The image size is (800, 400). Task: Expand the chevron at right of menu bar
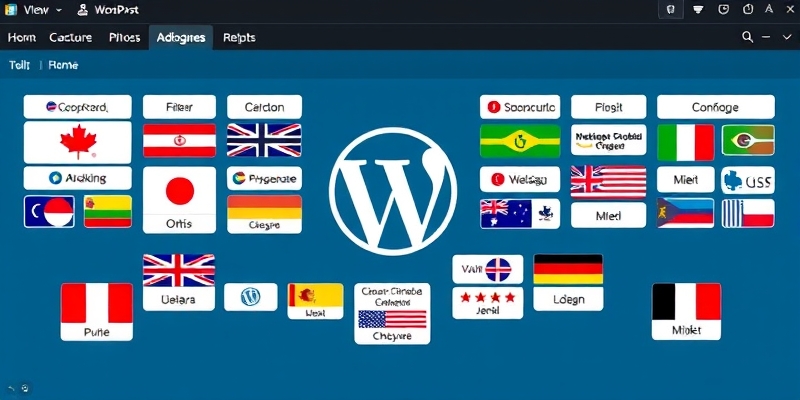pyautogui.click(x=786, y=37)
